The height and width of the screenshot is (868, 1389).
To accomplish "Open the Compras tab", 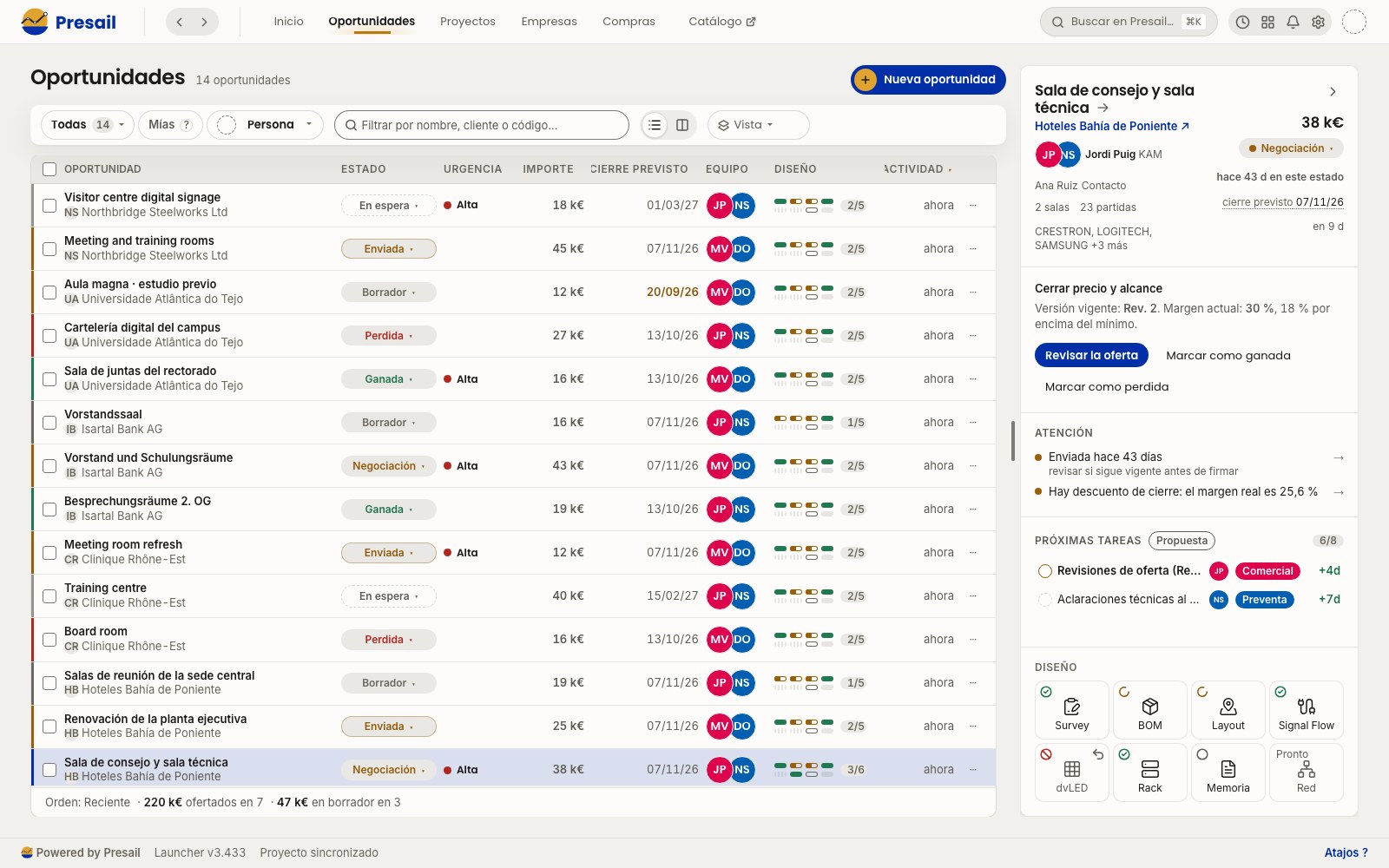I will 629,22.
